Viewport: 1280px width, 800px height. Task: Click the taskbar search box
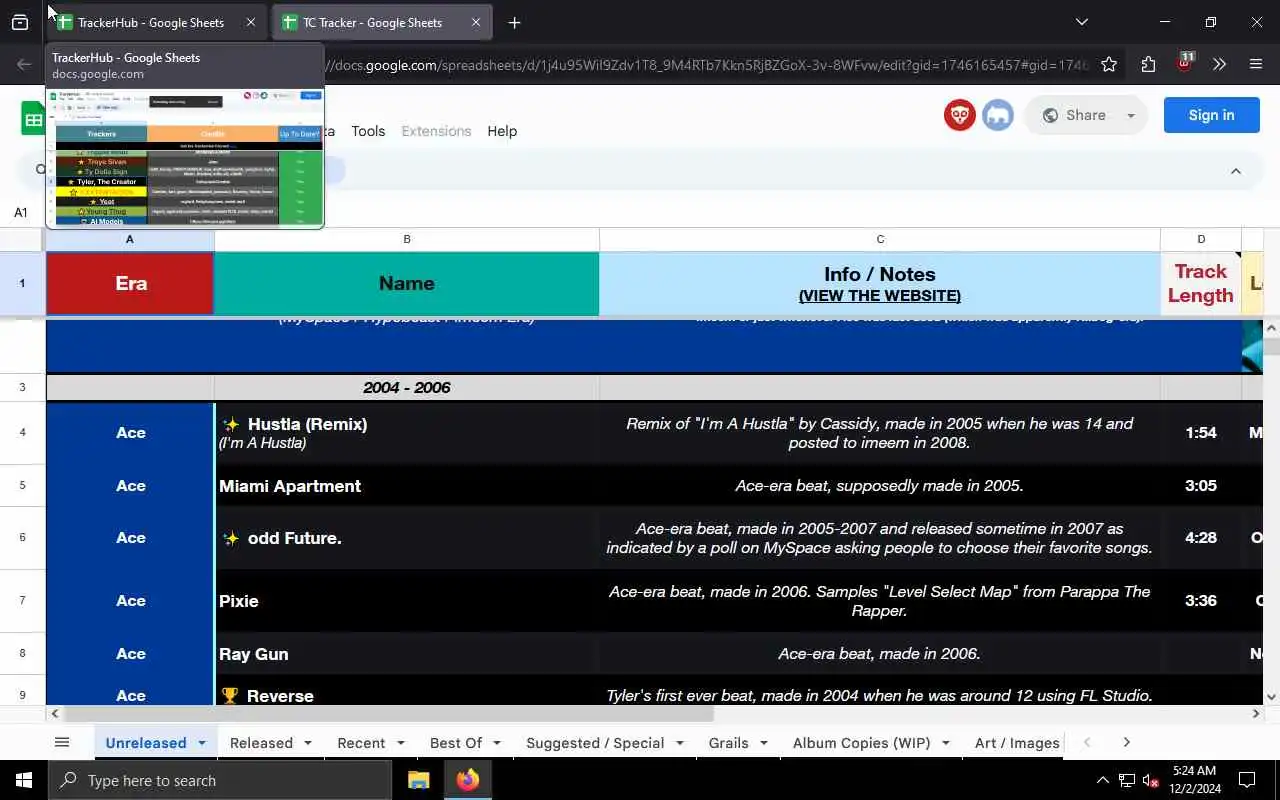tap(220, 780)
